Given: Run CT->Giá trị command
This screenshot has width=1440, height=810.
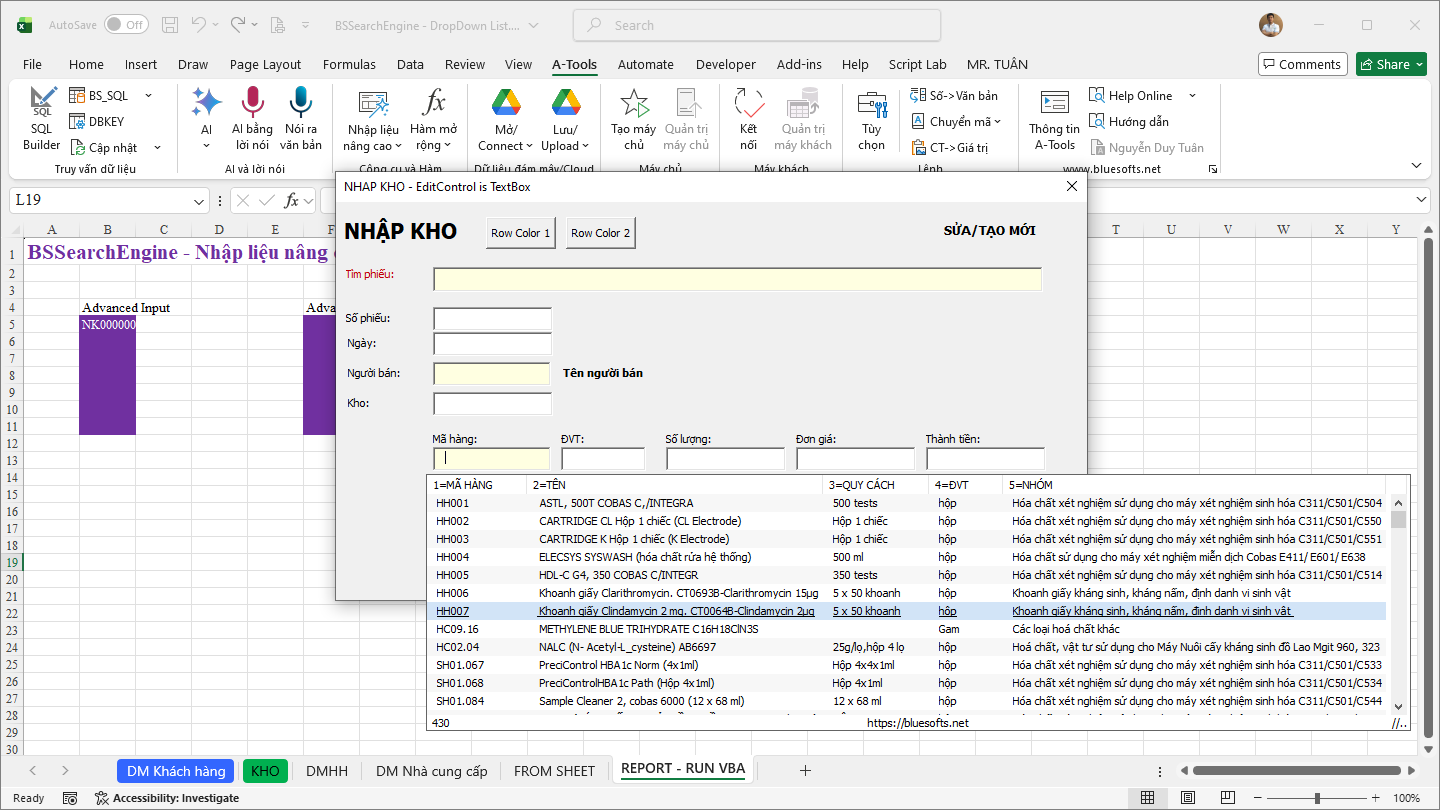Looking at the screenshot, I should coord(949,148).
